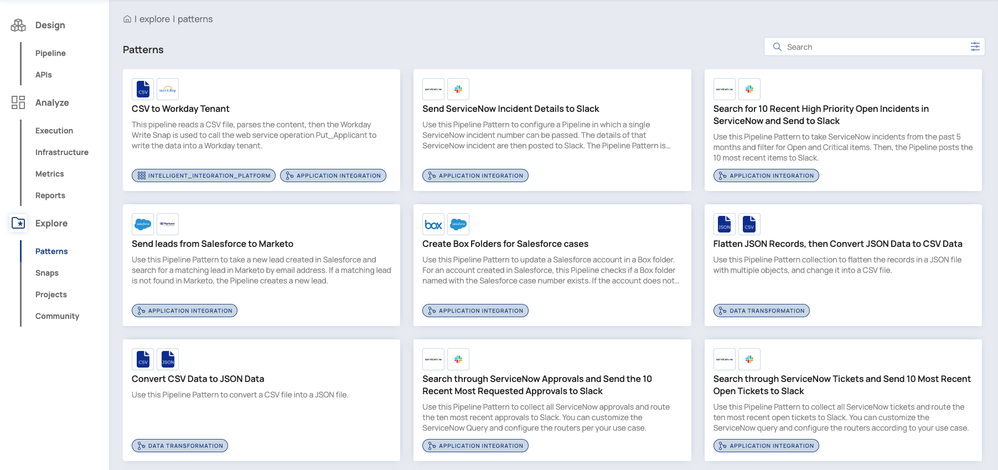Image resolution: width=998 pixels, height=470 pixels.
Task: Open Convert CSV Data to JSON Data title
Action: click(198, 379)
